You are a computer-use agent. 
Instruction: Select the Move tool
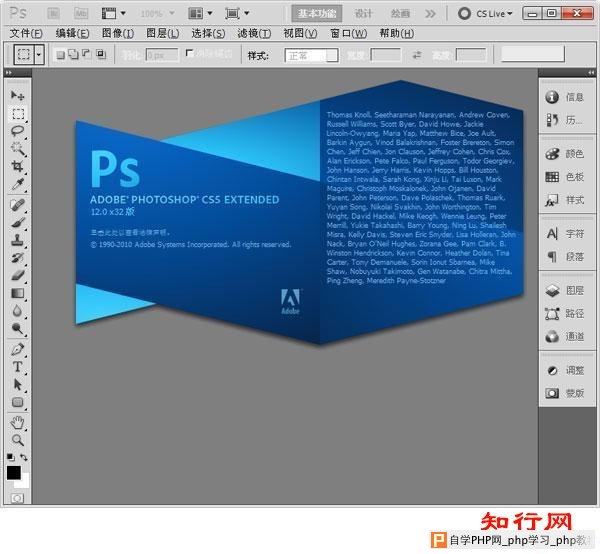(x=17, y=95)
